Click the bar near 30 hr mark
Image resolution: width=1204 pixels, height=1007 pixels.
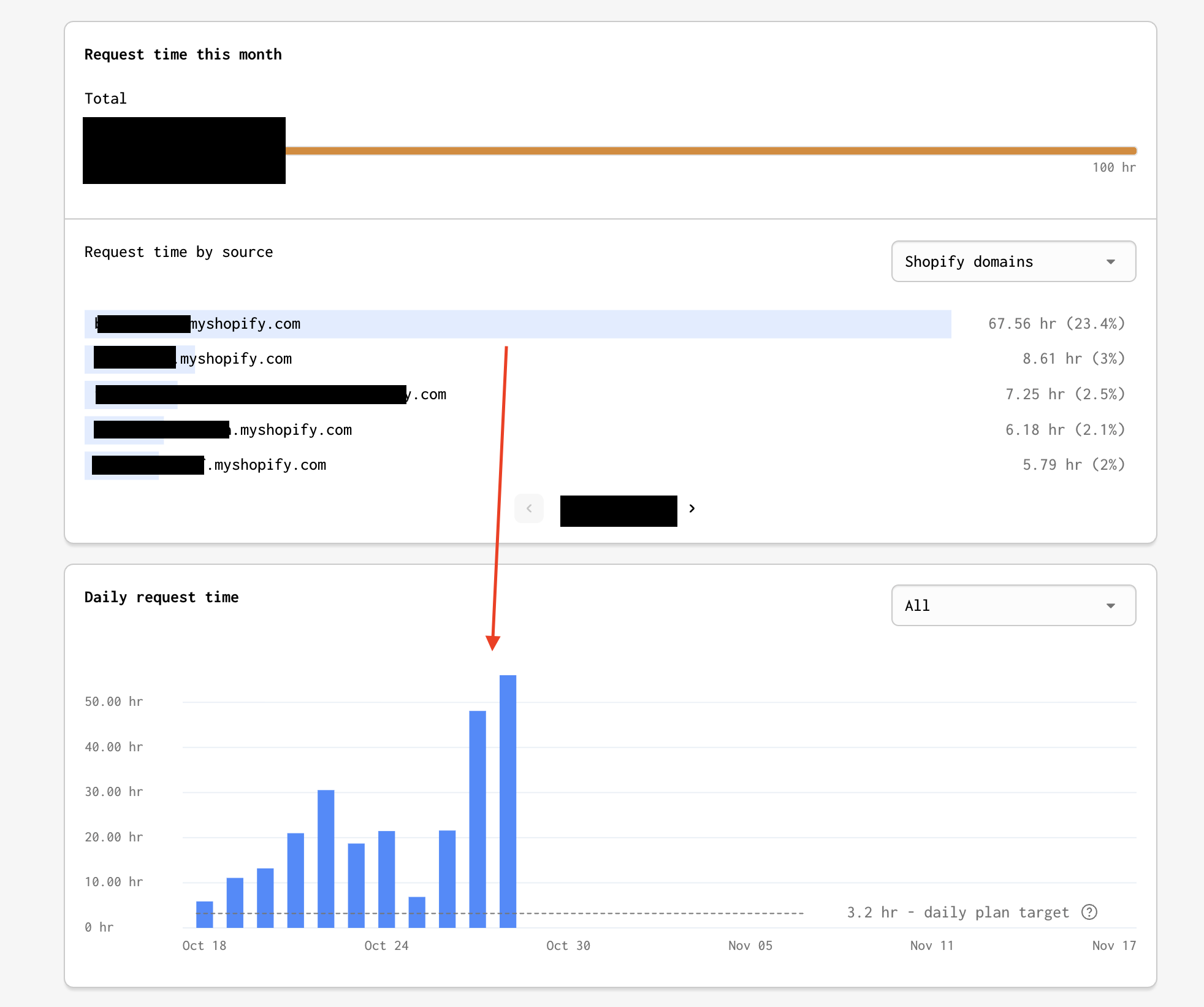[326, 859]
